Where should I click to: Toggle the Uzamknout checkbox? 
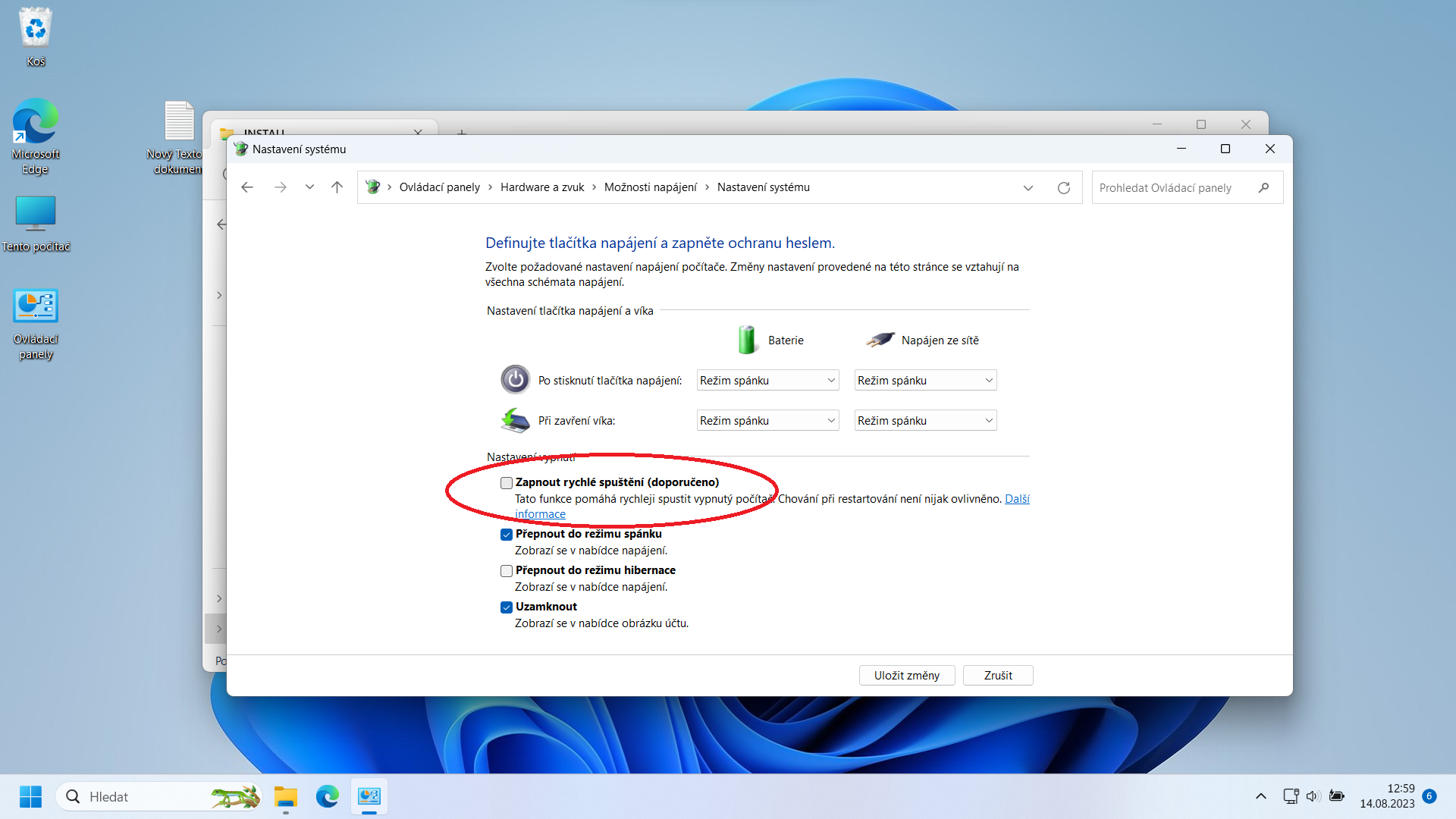click(x=507, y=607)
